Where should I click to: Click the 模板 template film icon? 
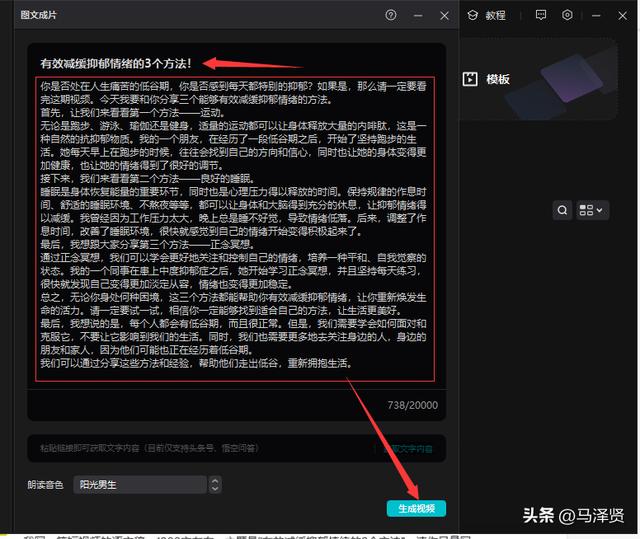point(470,79)
